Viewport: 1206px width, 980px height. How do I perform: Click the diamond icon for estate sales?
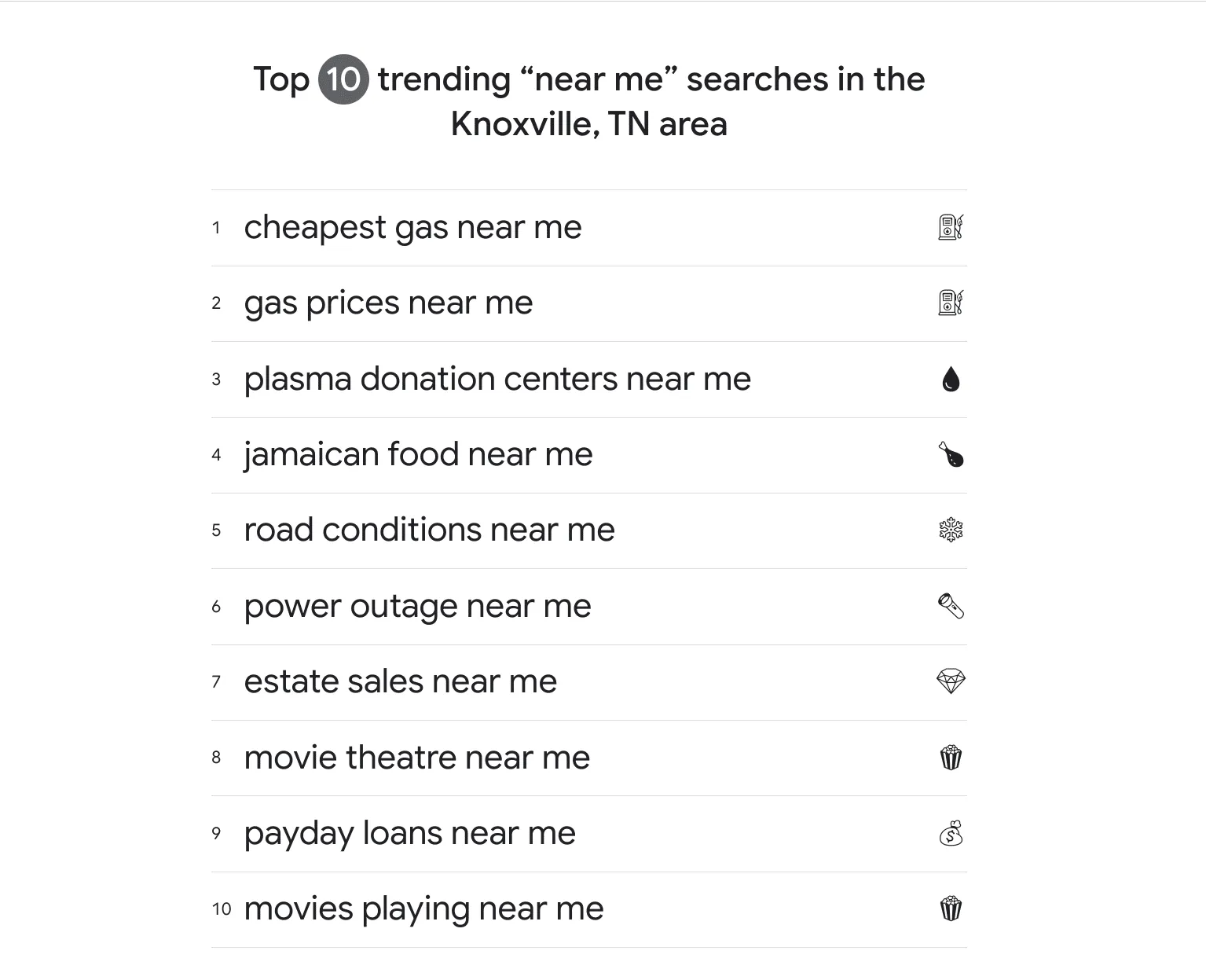[x=951, y=681]
